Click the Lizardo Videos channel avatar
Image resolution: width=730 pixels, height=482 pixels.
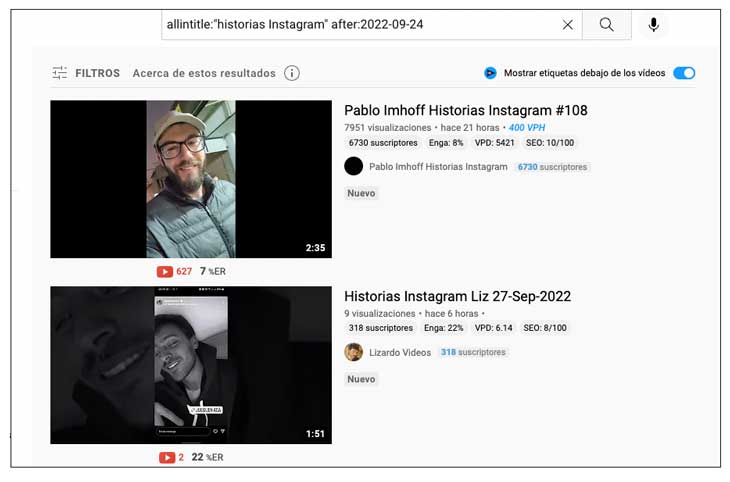(x=353, y=352)
